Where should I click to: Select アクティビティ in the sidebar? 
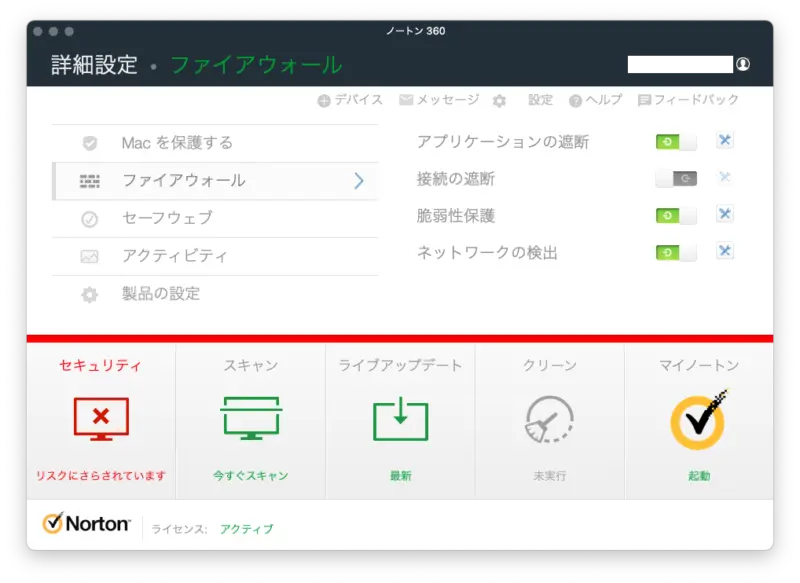(215, 257)
